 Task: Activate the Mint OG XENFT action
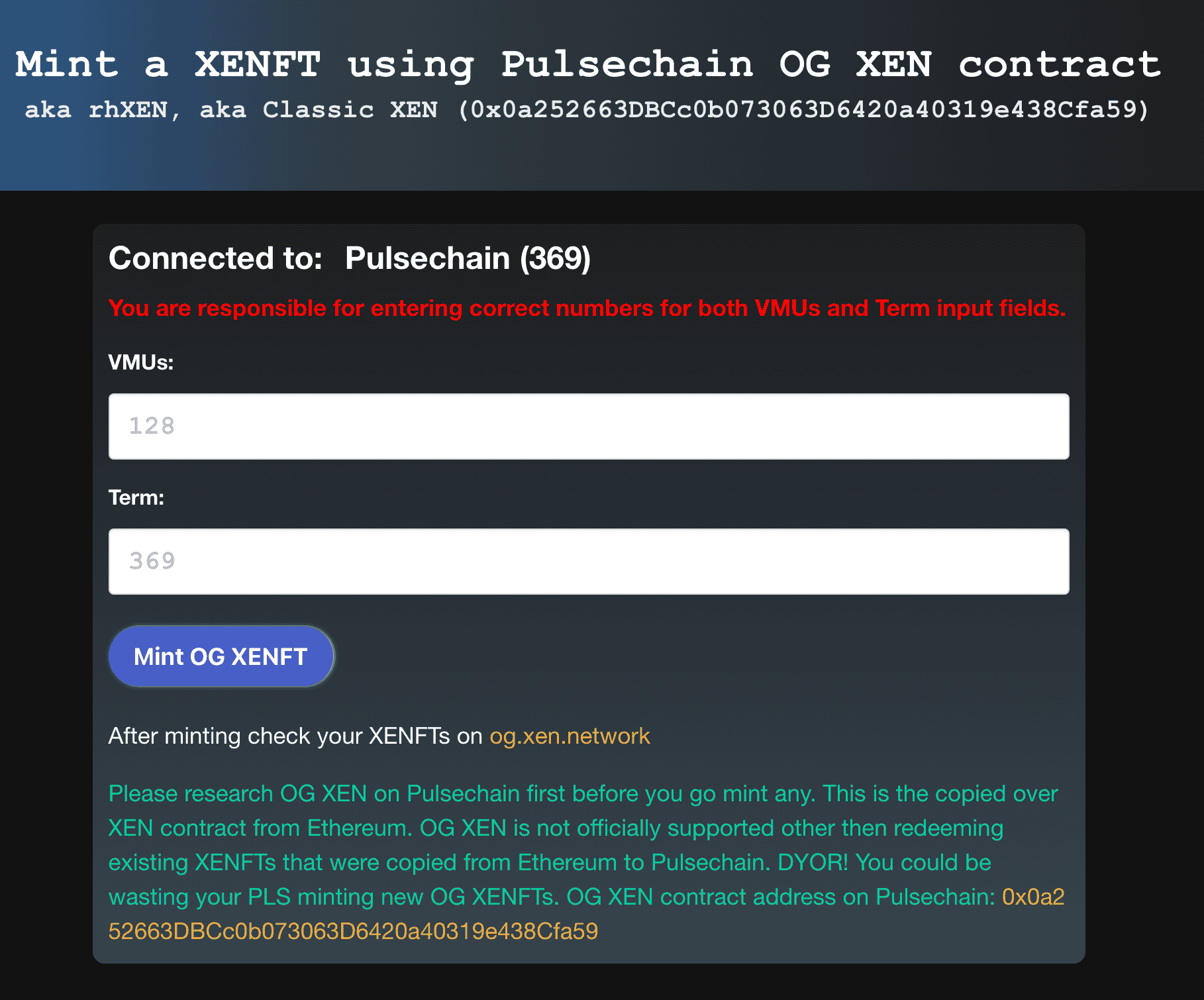pyautogui.click(x=221, y=656)
